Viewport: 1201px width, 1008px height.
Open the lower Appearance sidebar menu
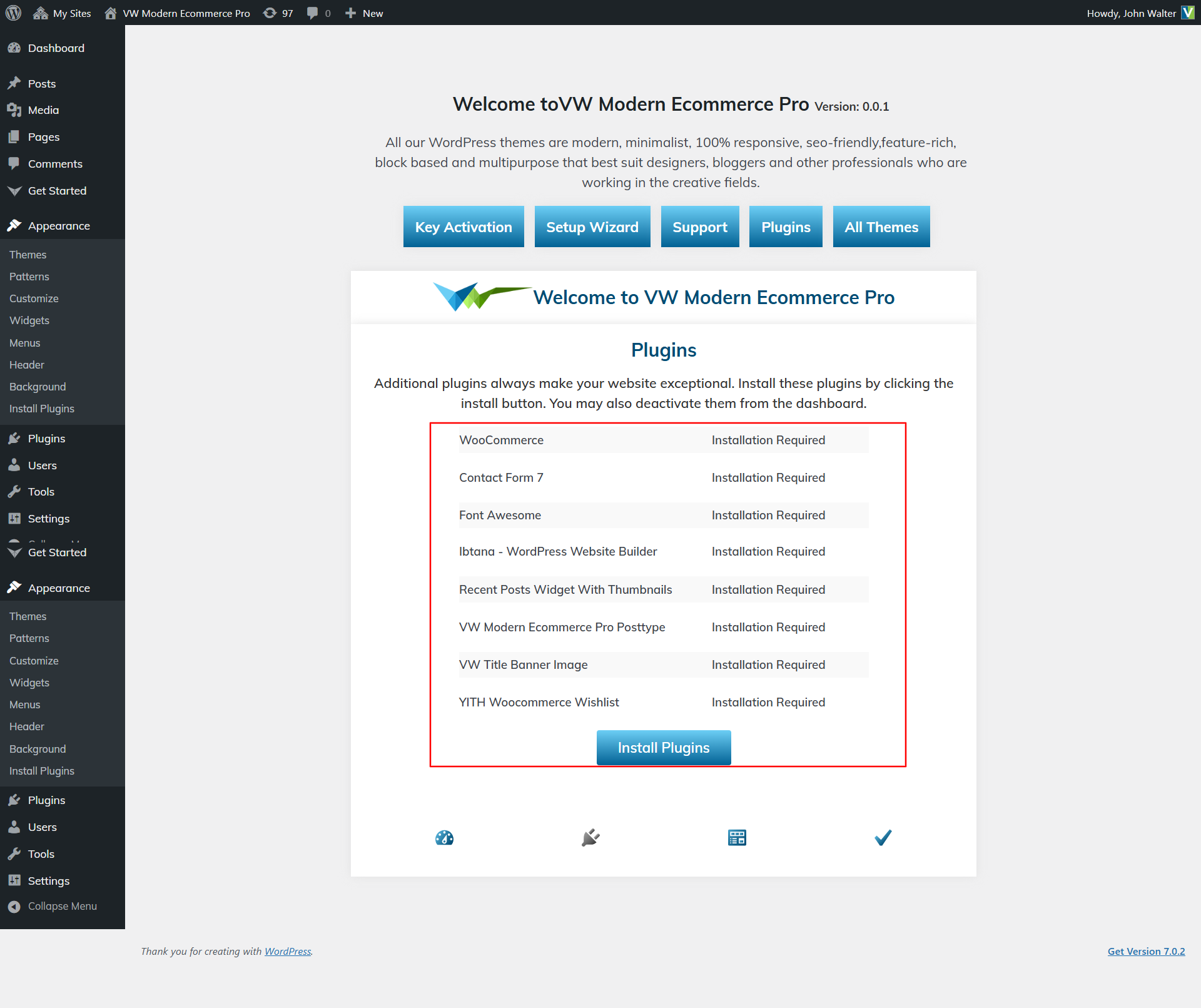[59, 588]
